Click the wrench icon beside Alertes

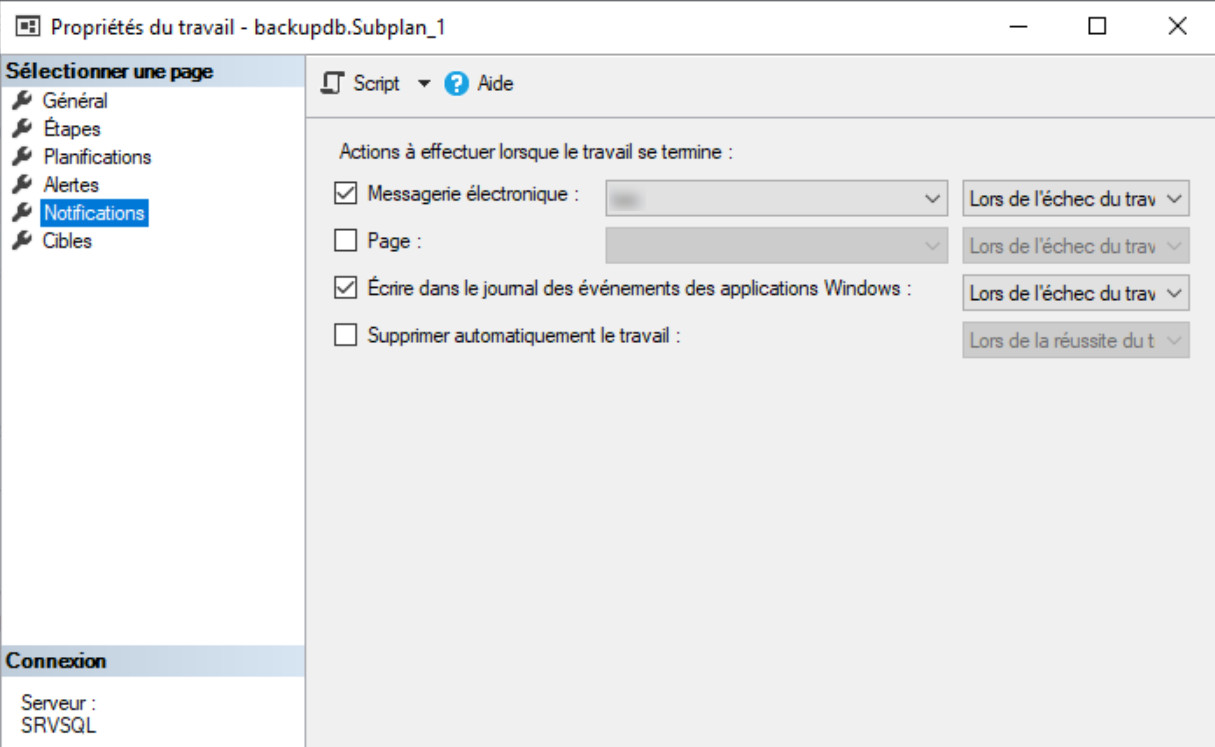(x=20, y=185)
